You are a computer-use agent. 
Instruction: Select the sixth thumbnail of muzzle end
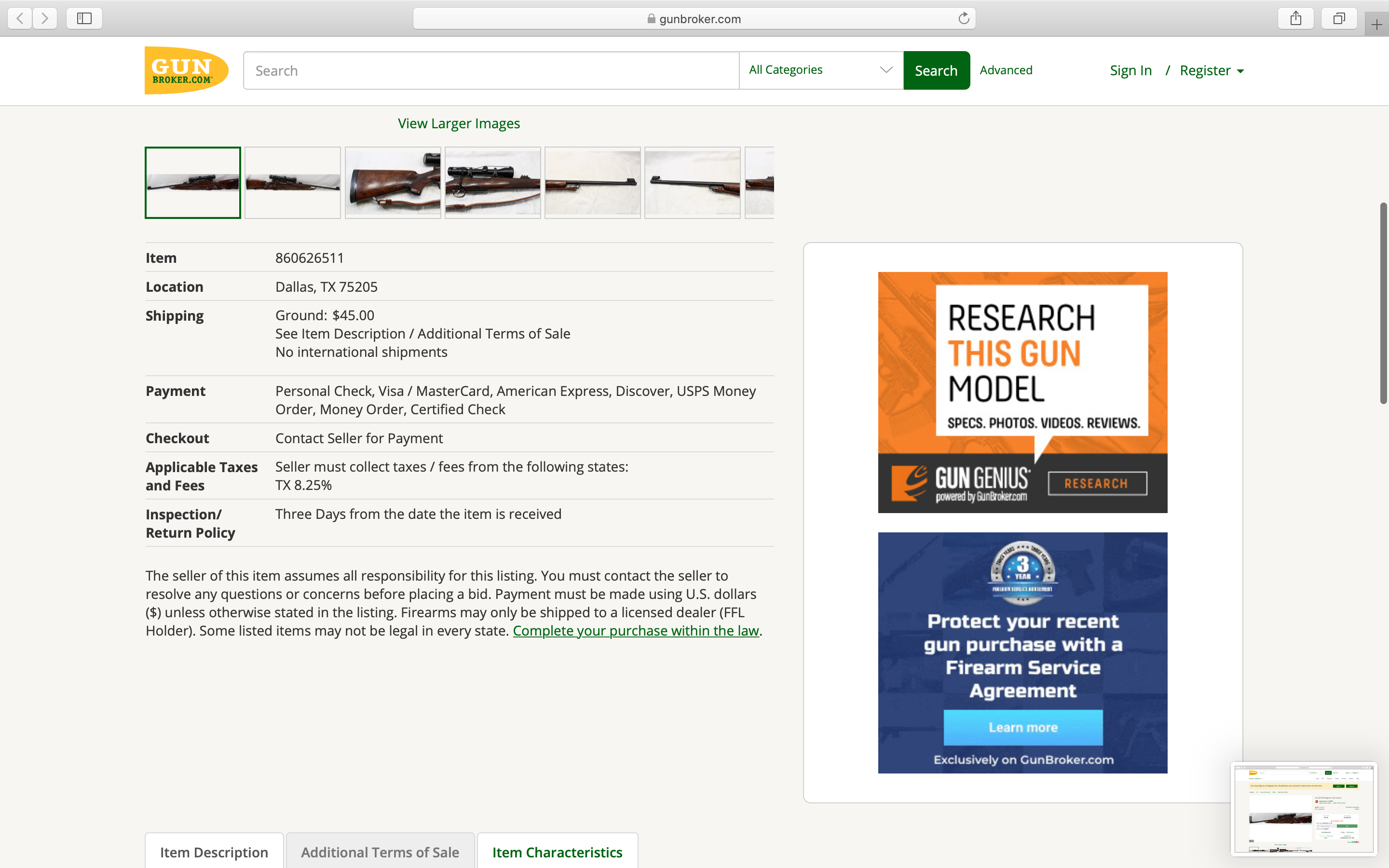click(692, 183)
